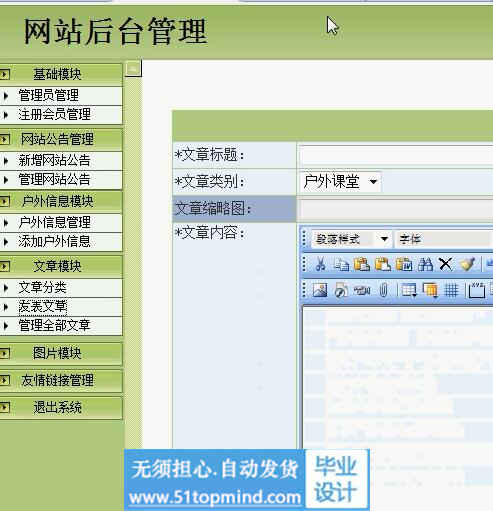Click the Insert Image icon
This screenshot has height=511, width=493.
(320, 290)
